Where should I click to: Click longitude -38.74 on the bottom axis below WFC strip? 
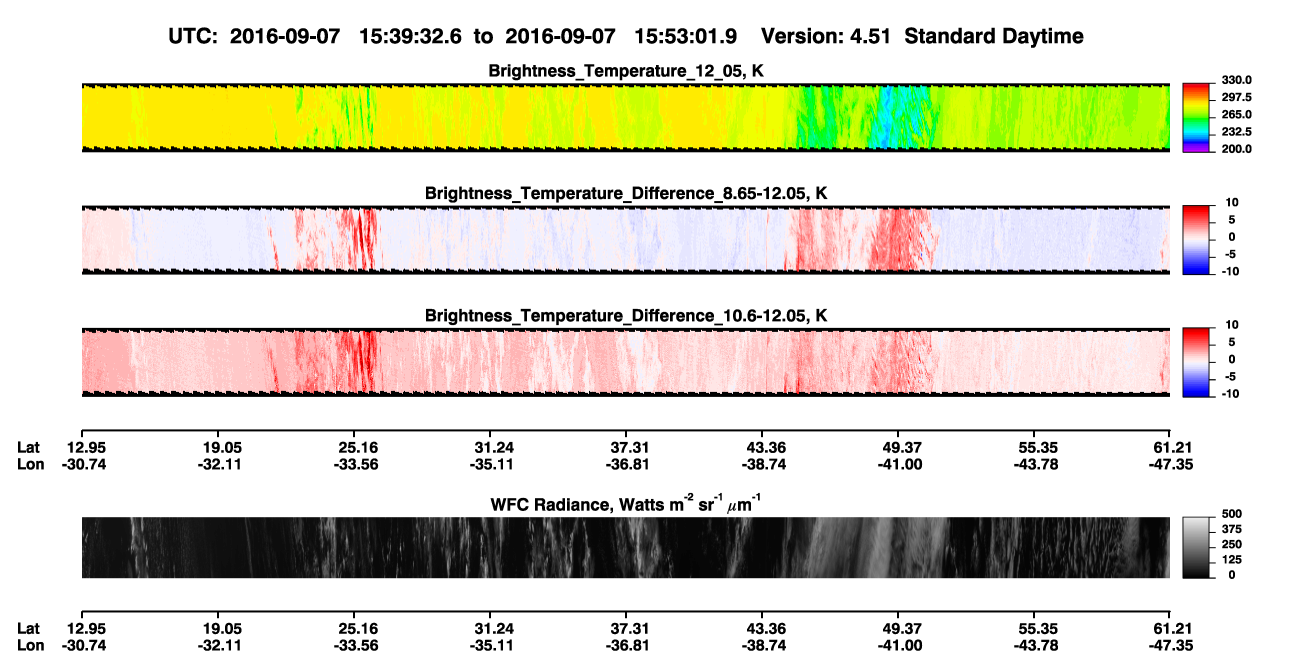762,645
